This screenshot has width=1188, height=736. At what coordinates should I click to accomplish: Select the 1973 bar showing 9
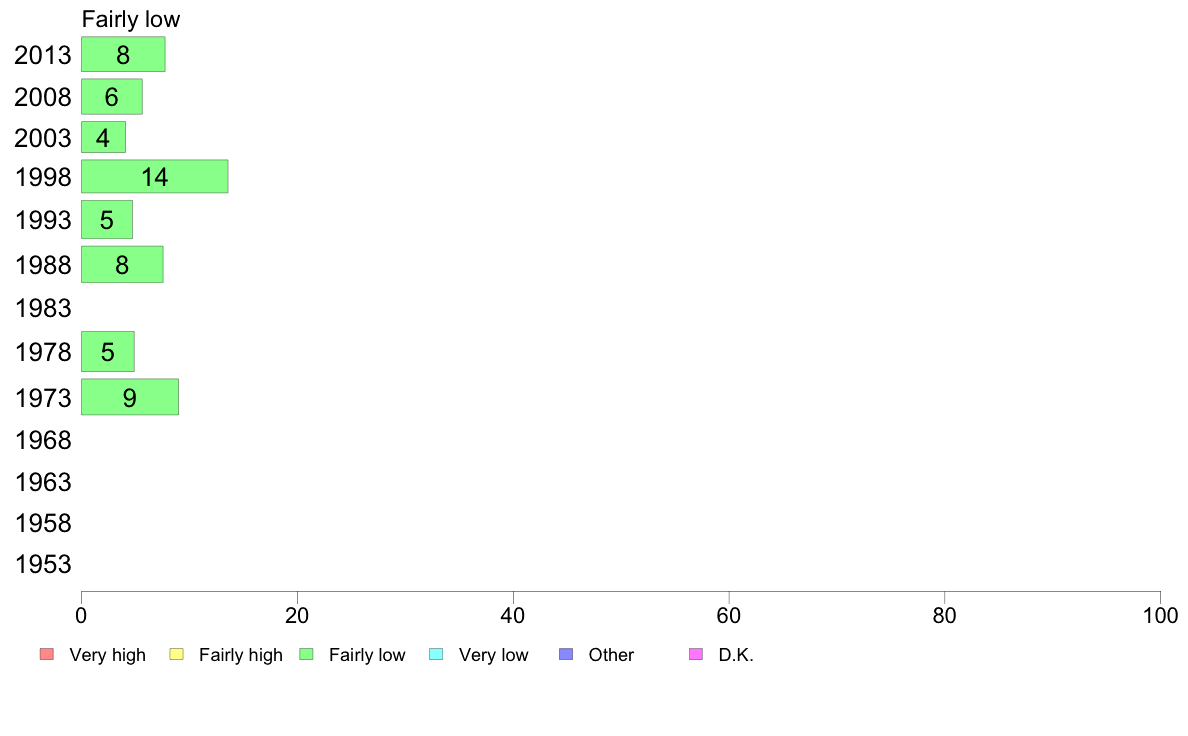point(130,397)
